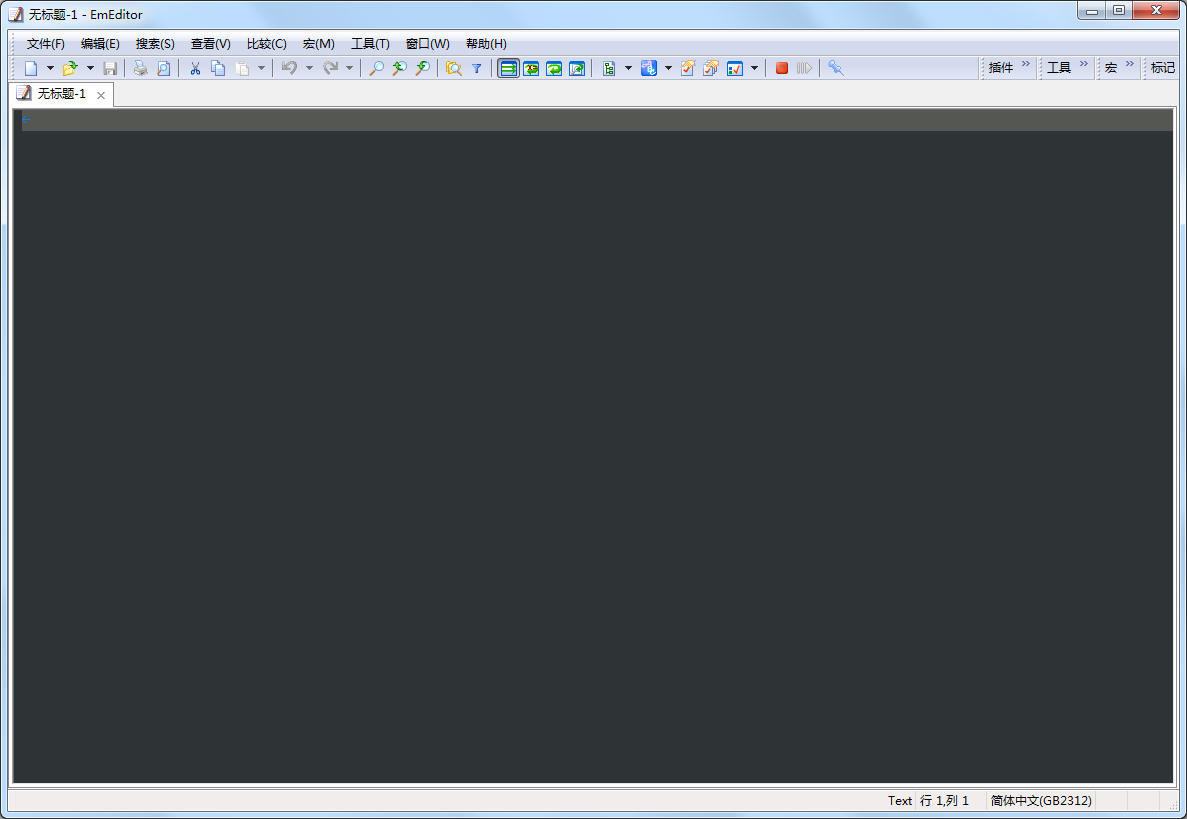Click the Undo arrow icon
The image size is (1187, 819).
(x=289, y=68)
